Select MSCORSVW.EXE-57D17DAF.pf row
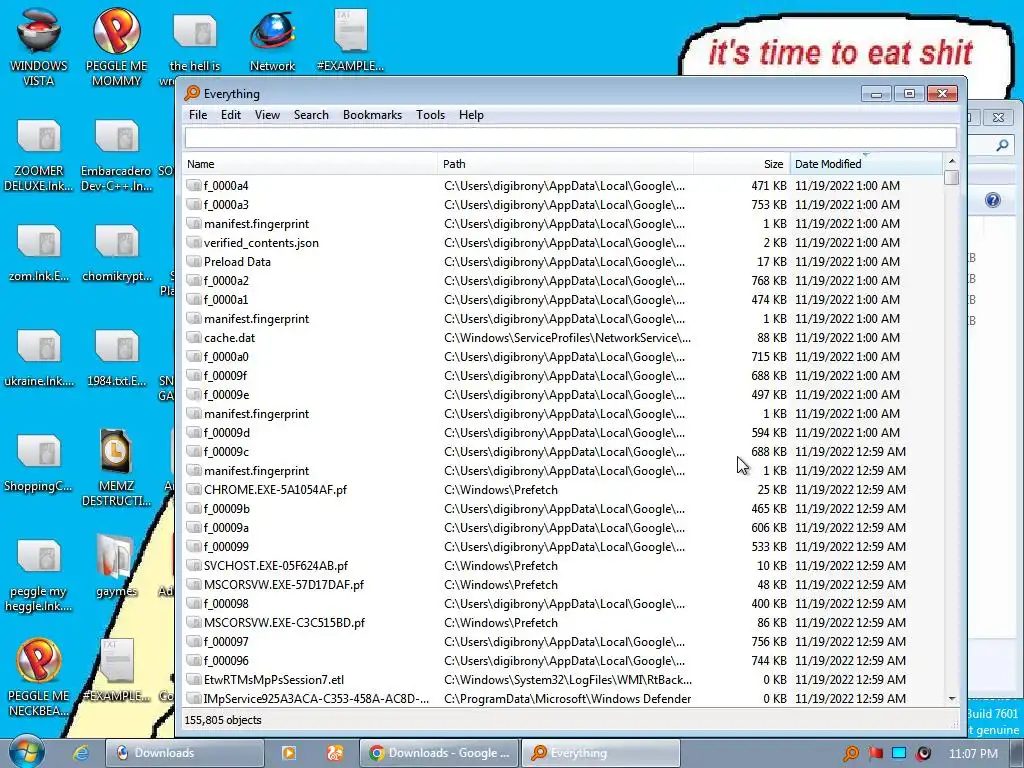Screen dimensions: 1024x768 pyautogui.click(x=563, y=584)
